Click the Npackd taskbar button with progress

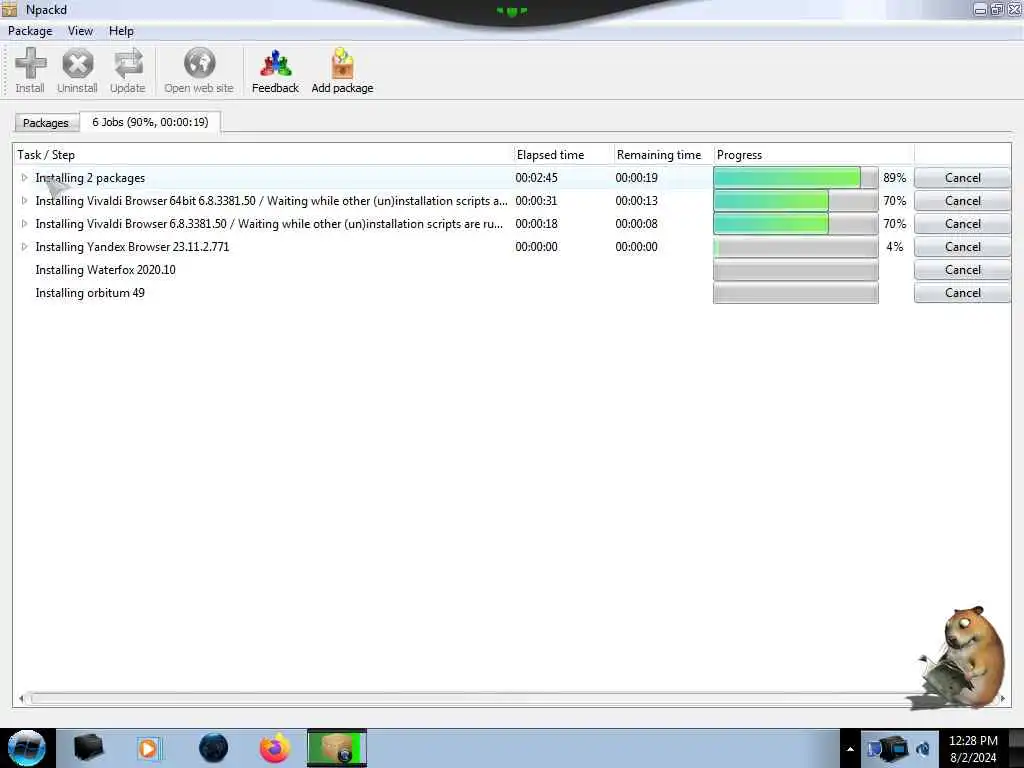[337, 748]
